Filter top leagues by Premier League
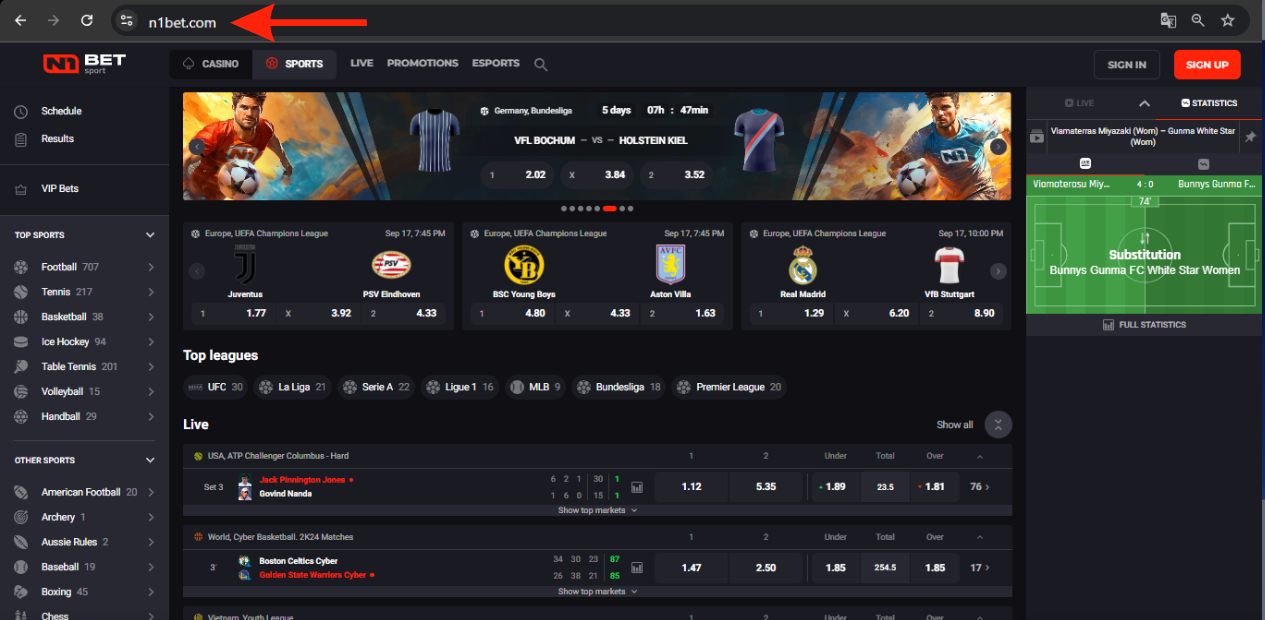The image size is (1265, 620). 728,387
